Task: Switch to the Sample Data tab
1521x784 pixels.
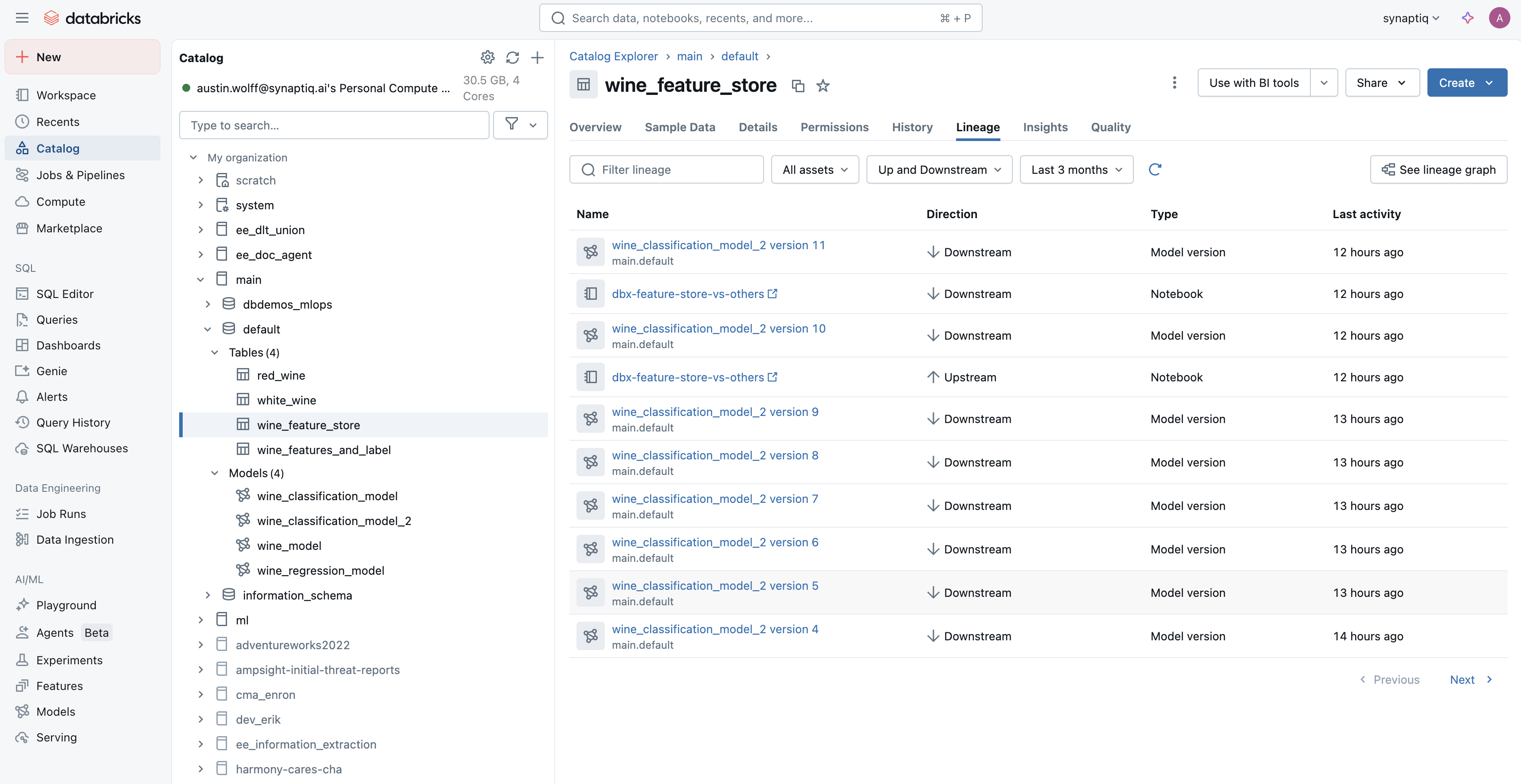Action: pos(680,127)
